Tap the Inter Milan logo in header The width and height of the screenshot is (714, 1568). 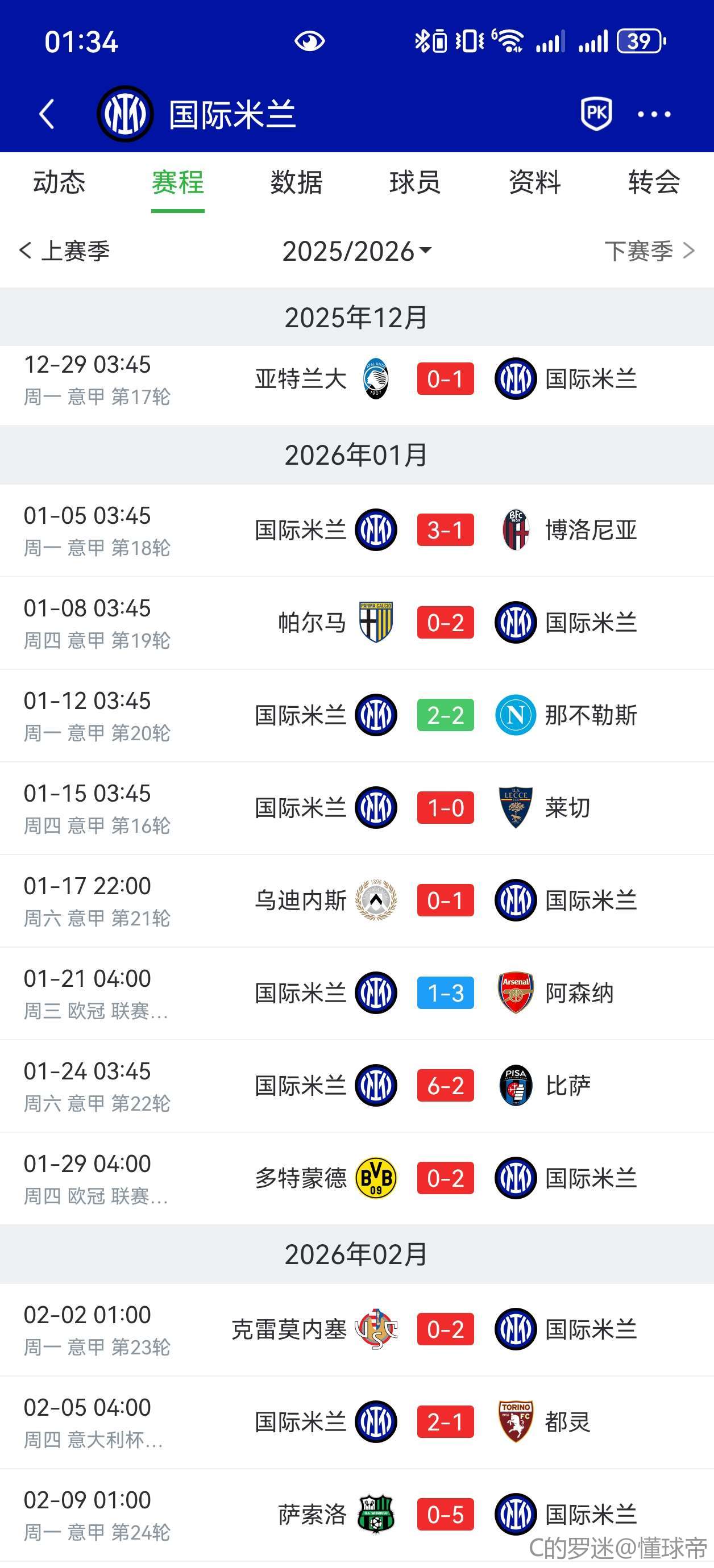[125, 114]
